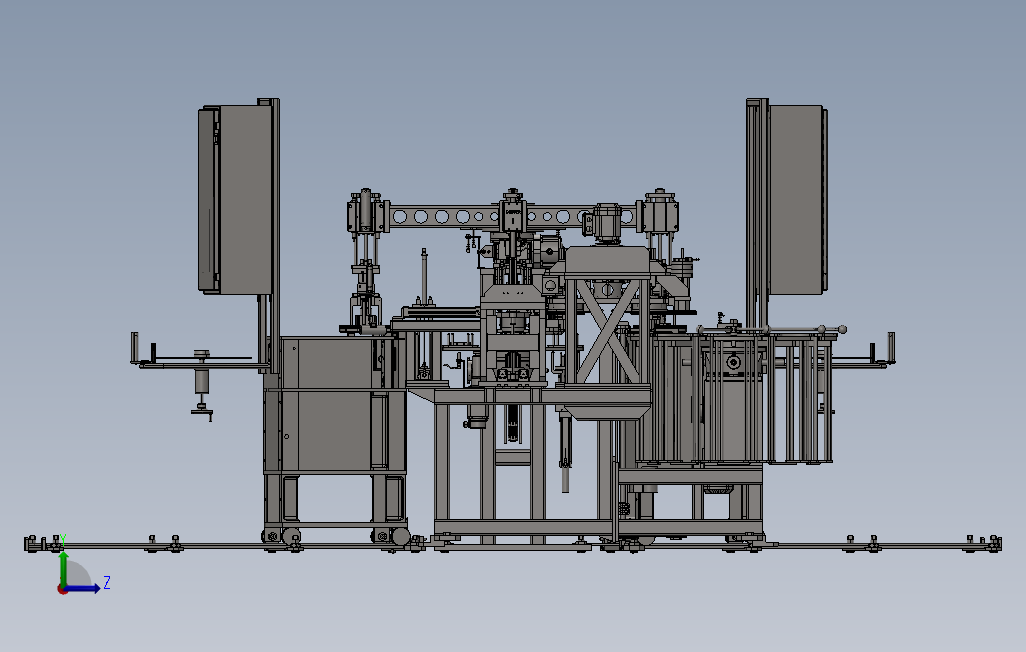Viewport: 1026px width, 652px height.
Task: Select the X-shaped cross brace frame
Action: 607,331
